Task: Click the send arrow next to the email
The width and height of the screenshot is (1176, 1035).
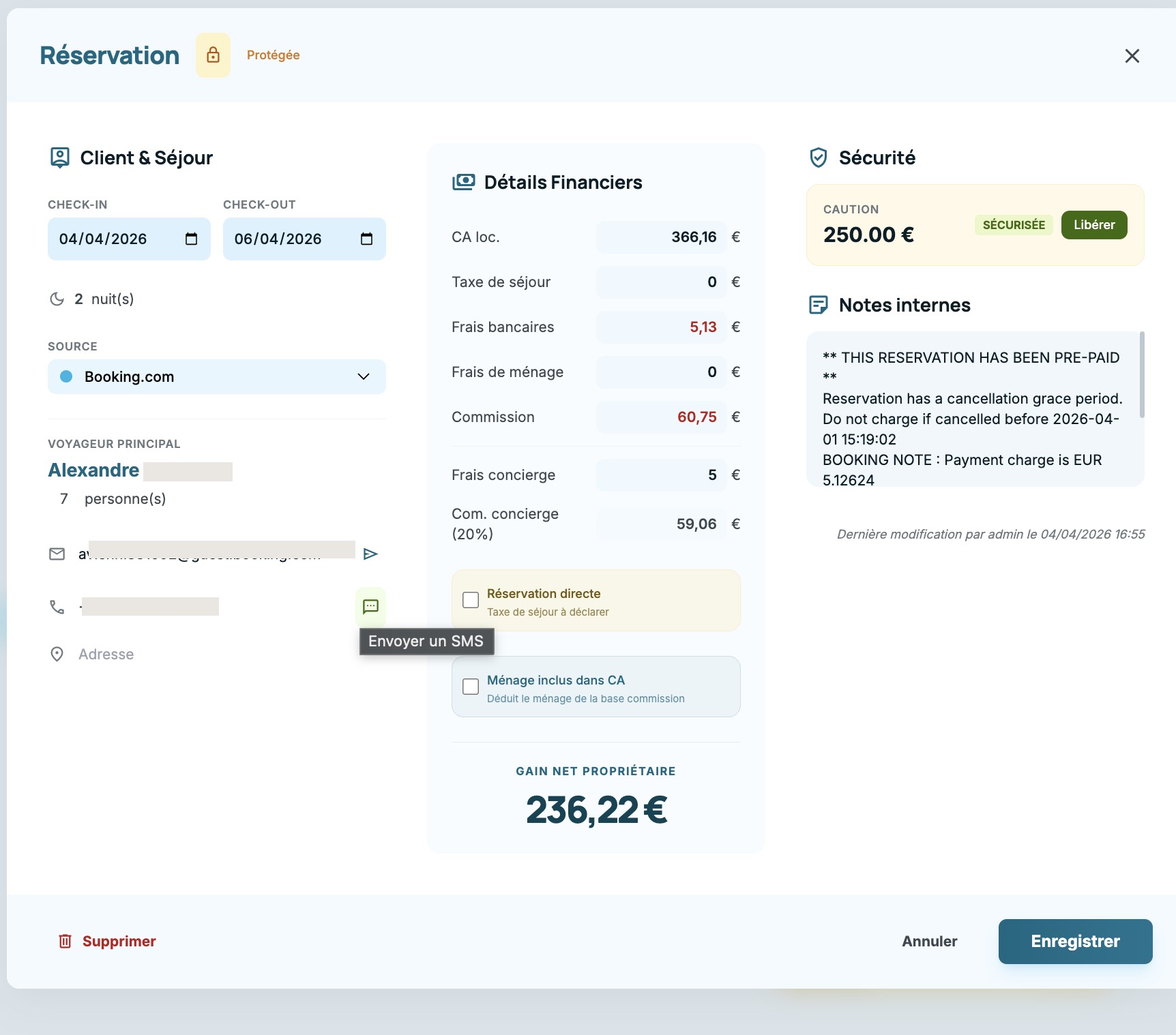Action: click(x=371, y=554)
